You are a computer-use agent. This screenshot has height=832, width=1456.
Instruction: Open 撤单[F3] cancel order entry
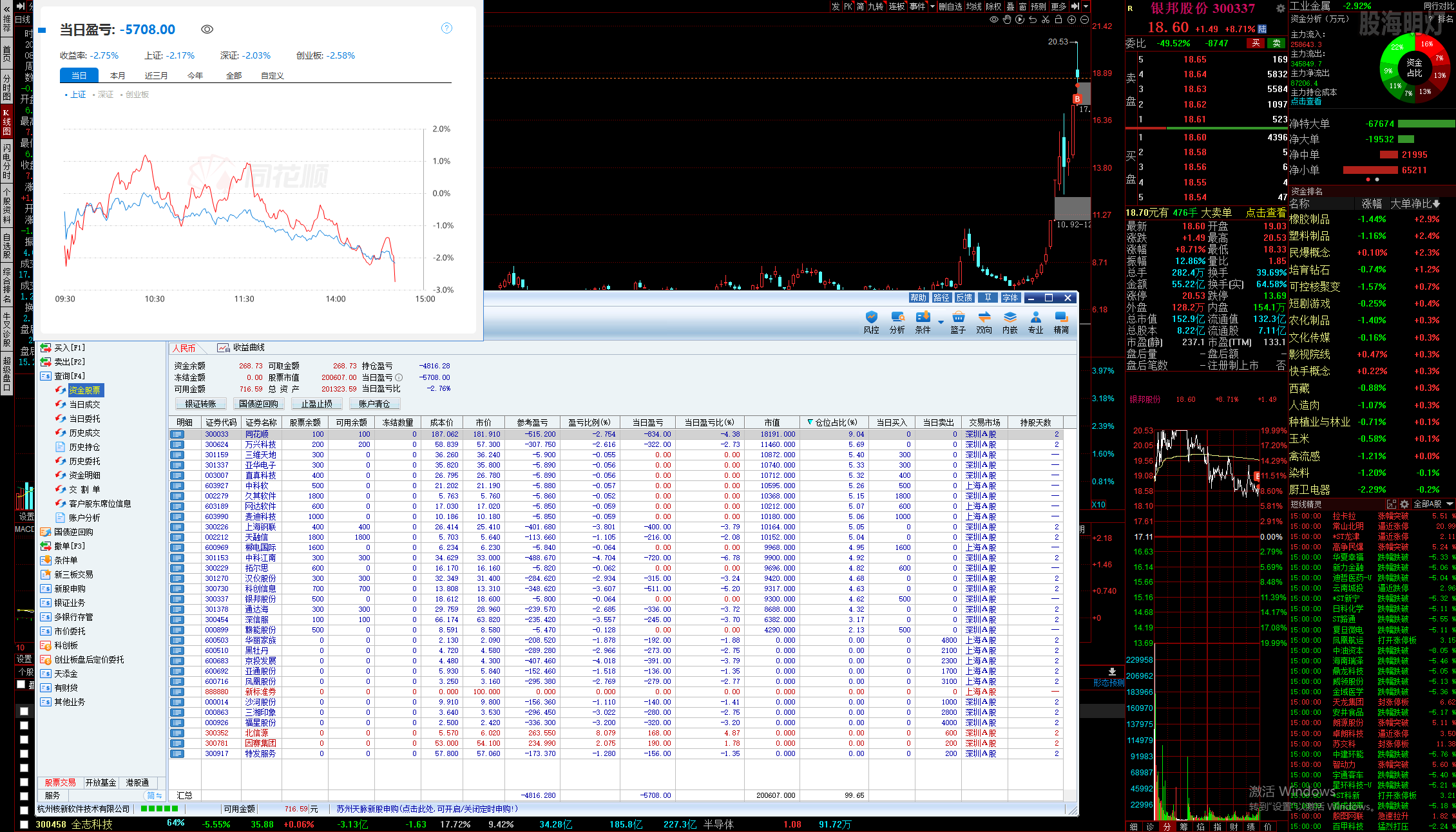coord(62,546)
